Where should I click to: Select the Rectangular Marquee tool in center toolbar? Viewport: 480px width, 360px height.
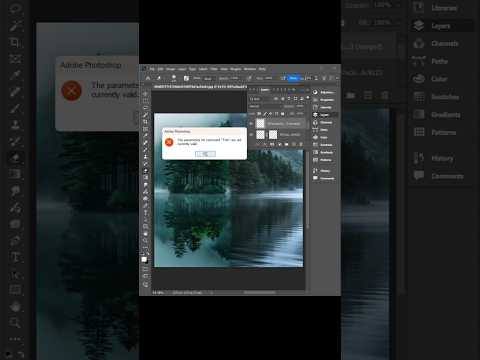coord(145,101)
